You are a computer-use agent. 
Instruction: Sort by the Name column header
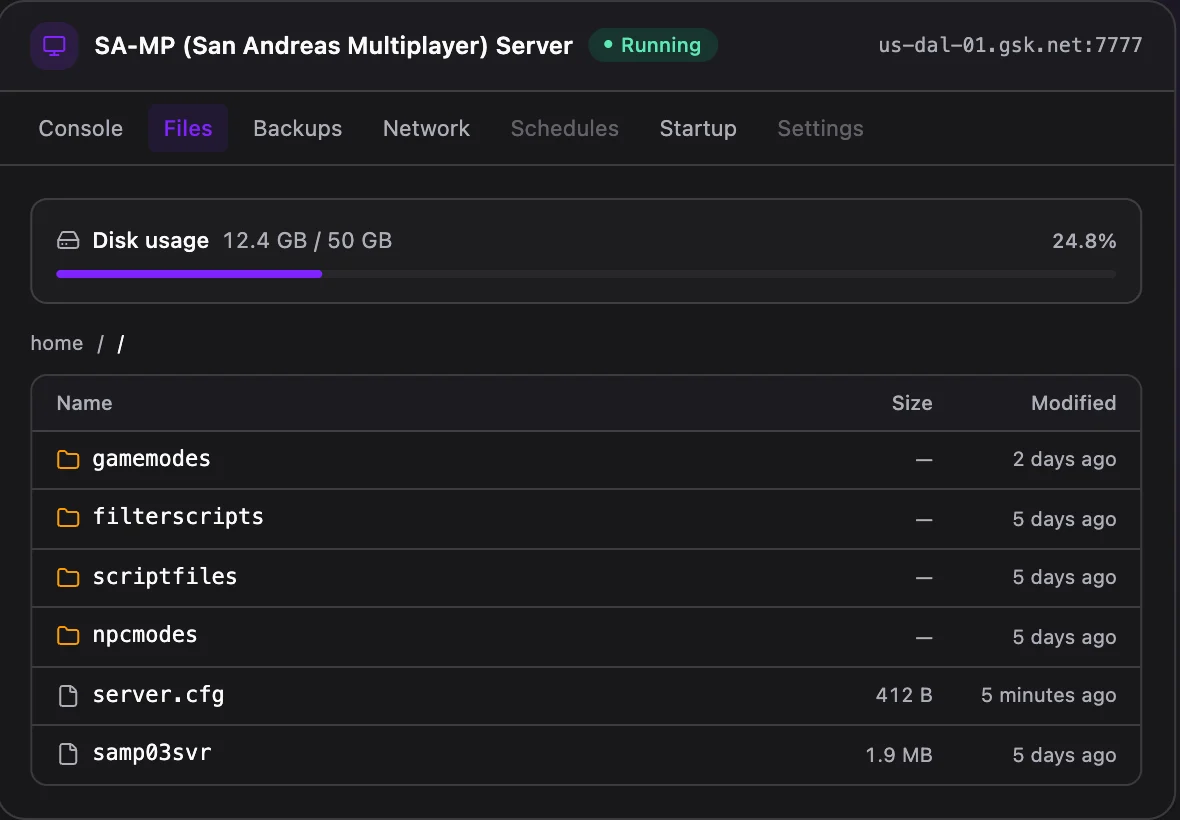click(84, 403)
